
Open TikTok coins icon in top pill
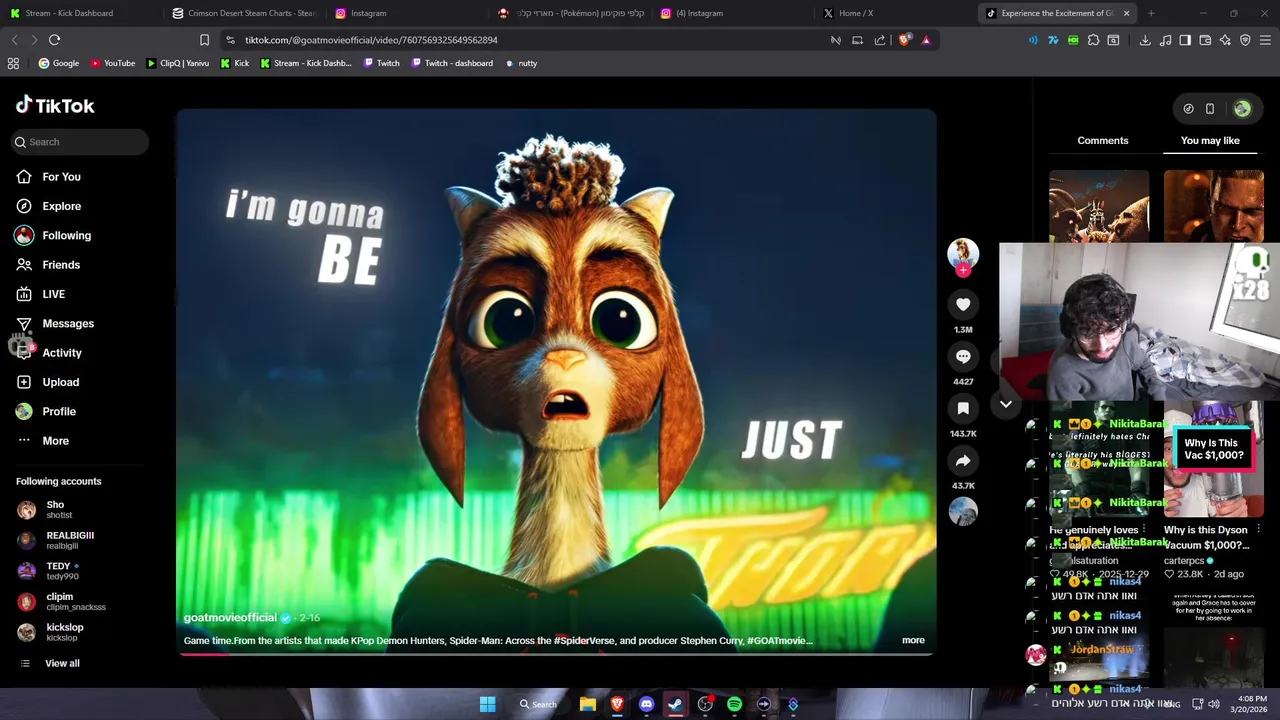pos(1188,109)
